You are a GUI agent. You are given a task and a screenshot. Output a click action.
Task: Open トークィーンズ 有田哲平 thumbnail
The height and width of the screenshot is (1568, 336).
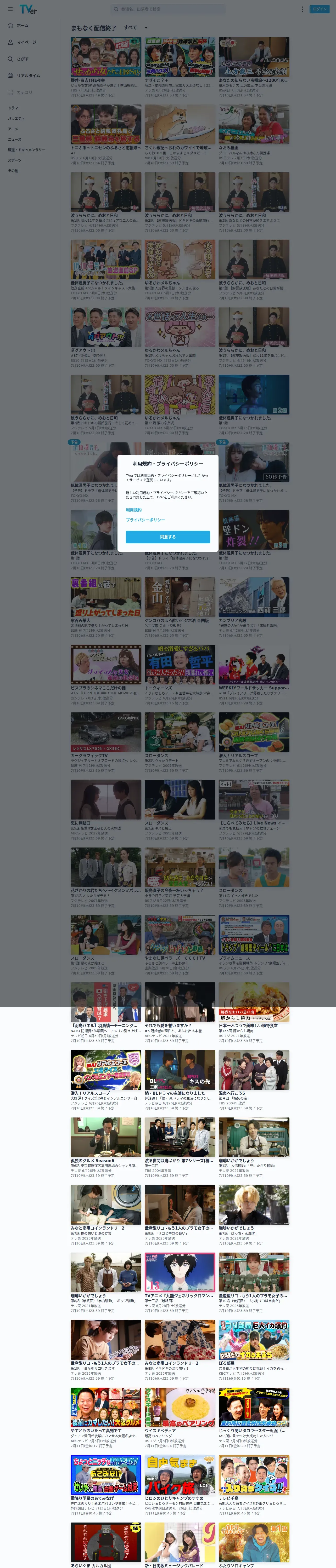click(180, 665)
